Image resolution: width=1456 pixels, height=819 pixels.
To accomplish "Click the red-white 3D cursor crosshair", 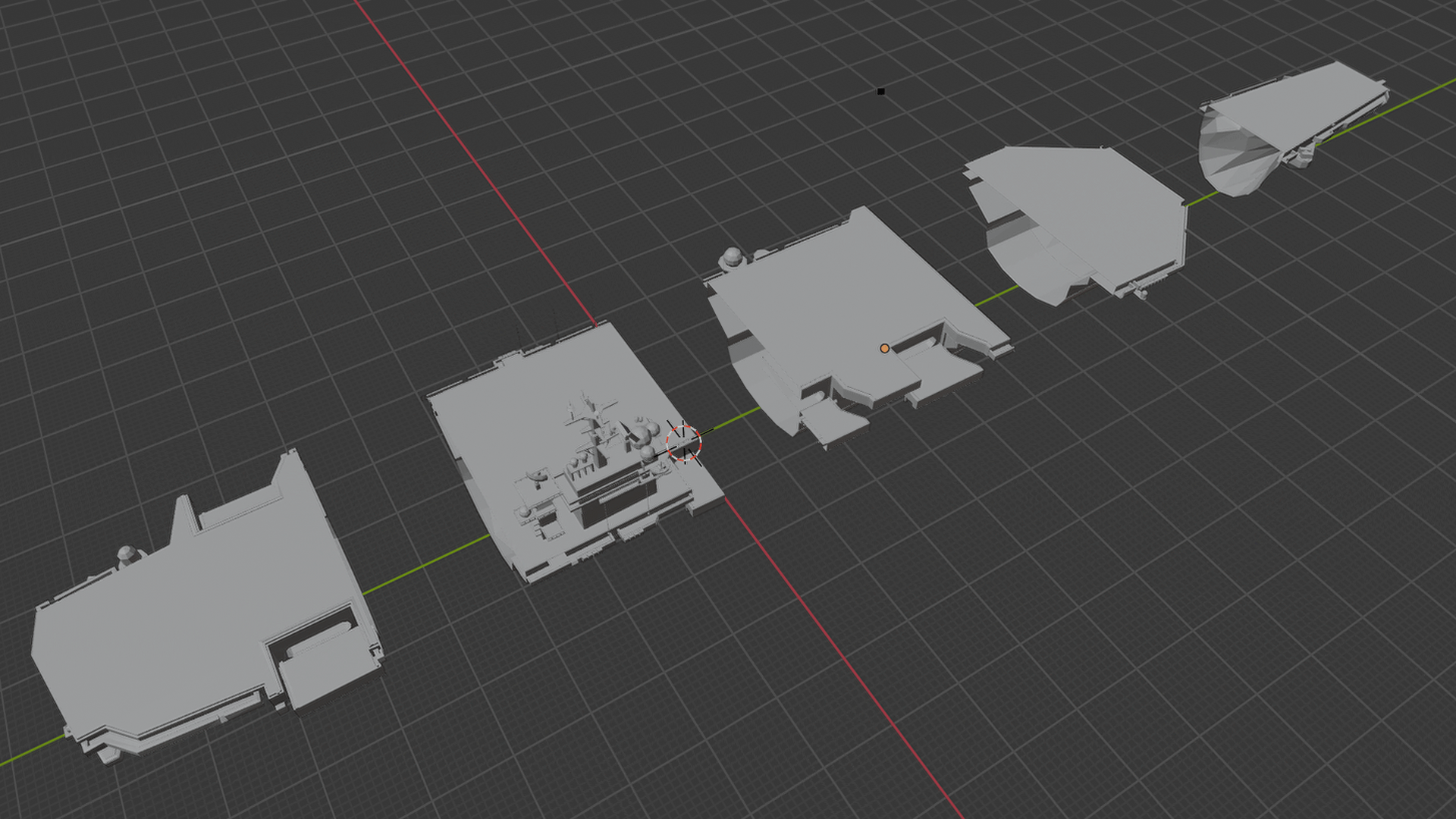I will click(x=683, y=443).
